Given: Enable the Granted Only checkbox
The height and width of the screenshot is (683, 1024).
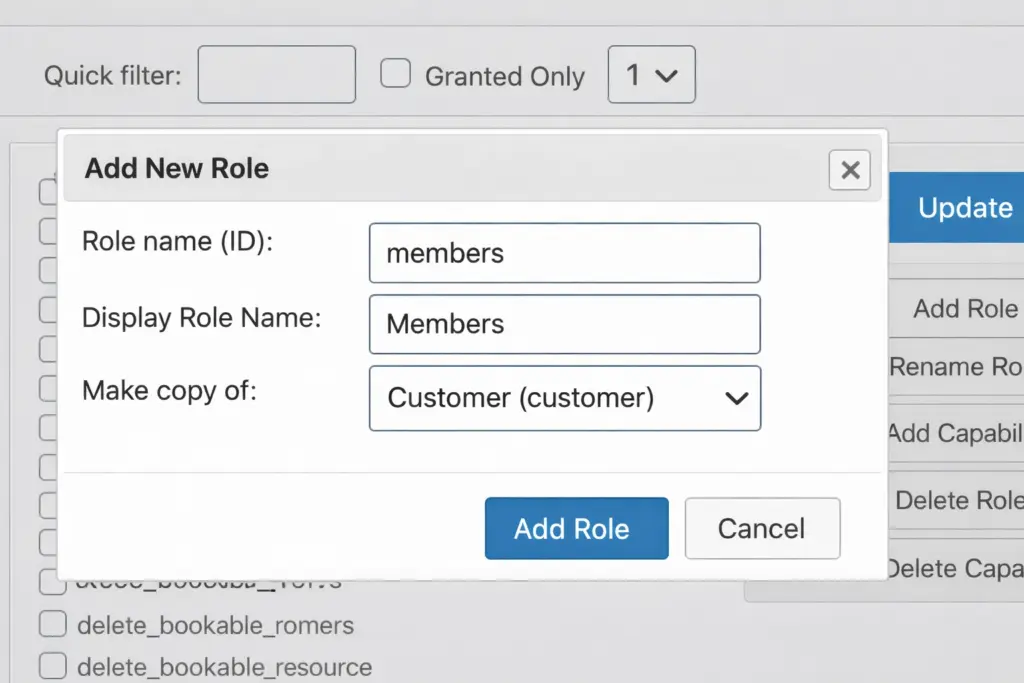Looking at the screenshot, I should [x=396, y=75].
